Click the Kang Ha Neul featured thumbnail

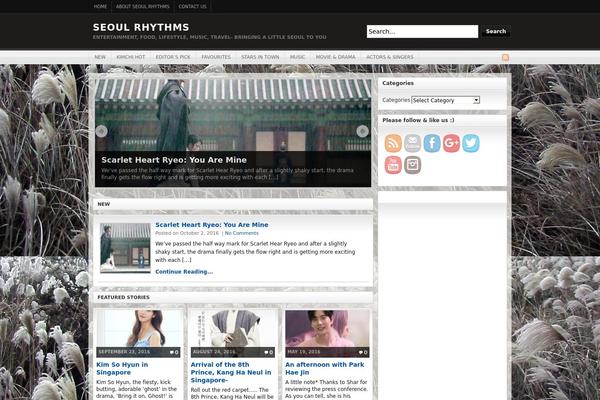(x=233, y=333)
